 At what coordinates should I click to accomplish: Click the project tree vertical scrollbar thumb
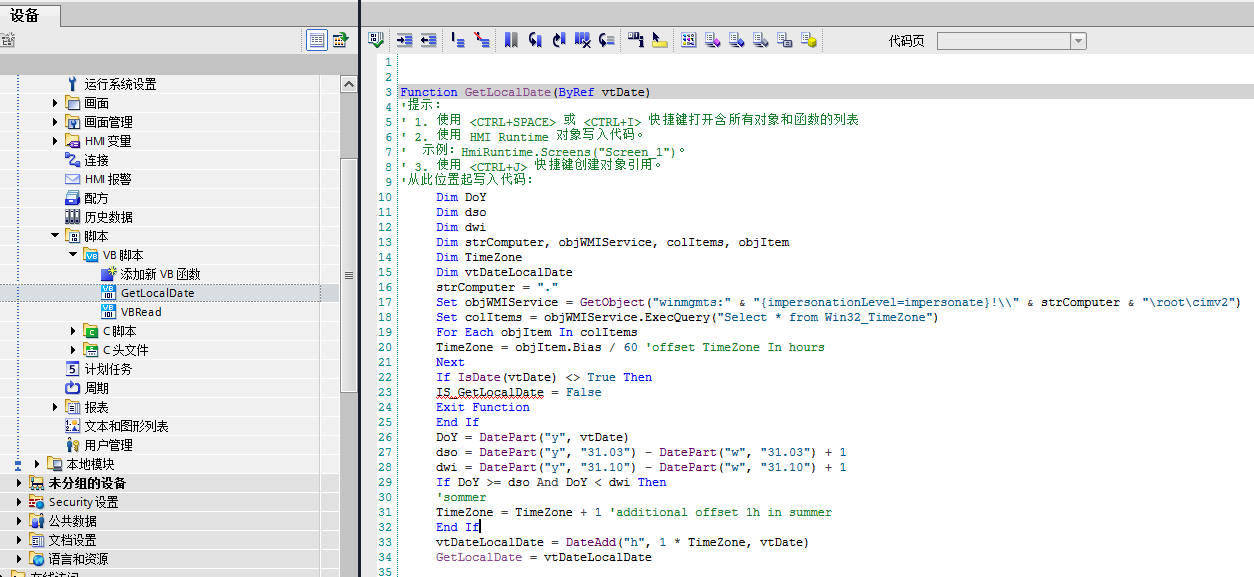pos(349,275)
